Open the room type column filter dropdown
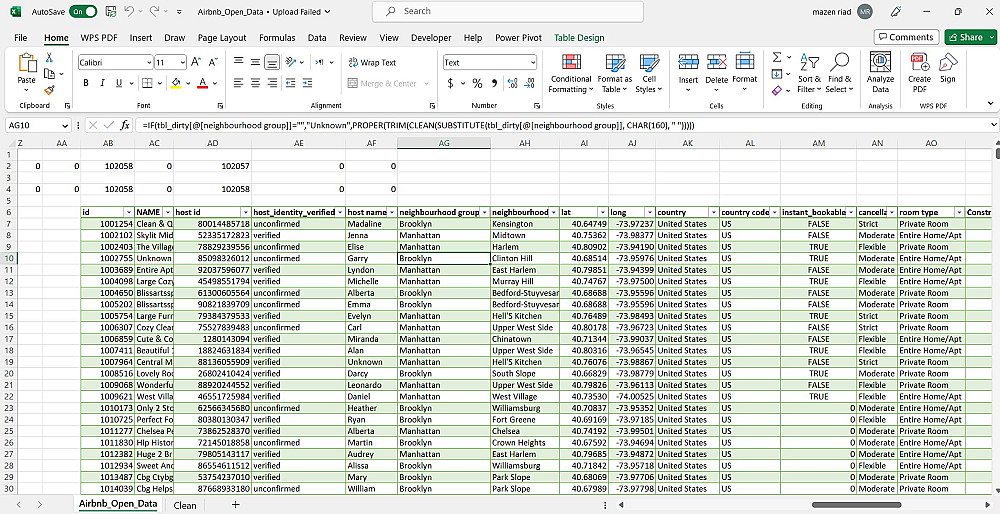The height and width of the screenshot is (514, 1000). (959, 212)
